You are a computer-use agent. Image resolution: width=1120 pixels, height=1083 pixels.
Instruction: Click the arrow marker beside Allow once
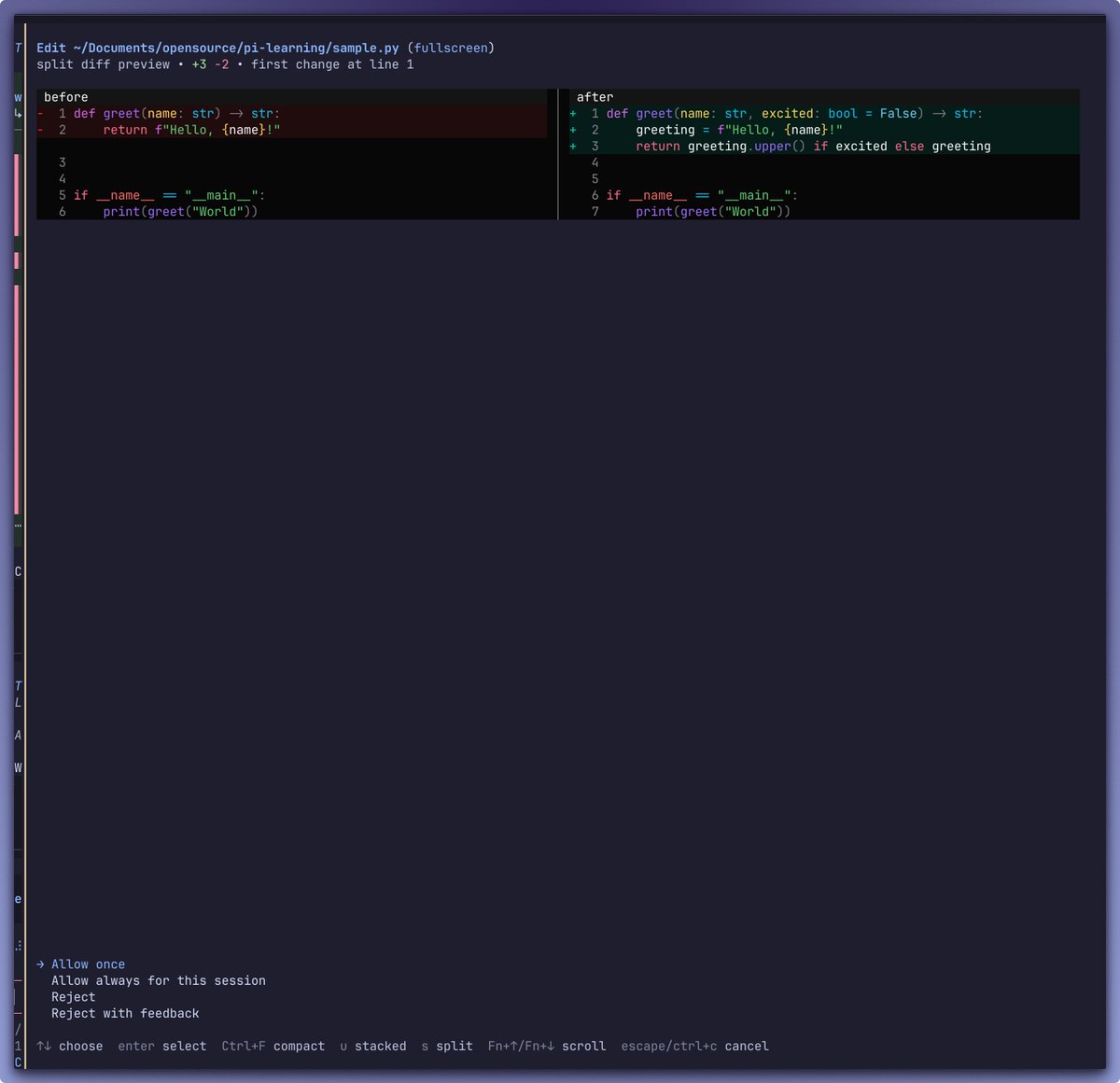coord(40,964)
